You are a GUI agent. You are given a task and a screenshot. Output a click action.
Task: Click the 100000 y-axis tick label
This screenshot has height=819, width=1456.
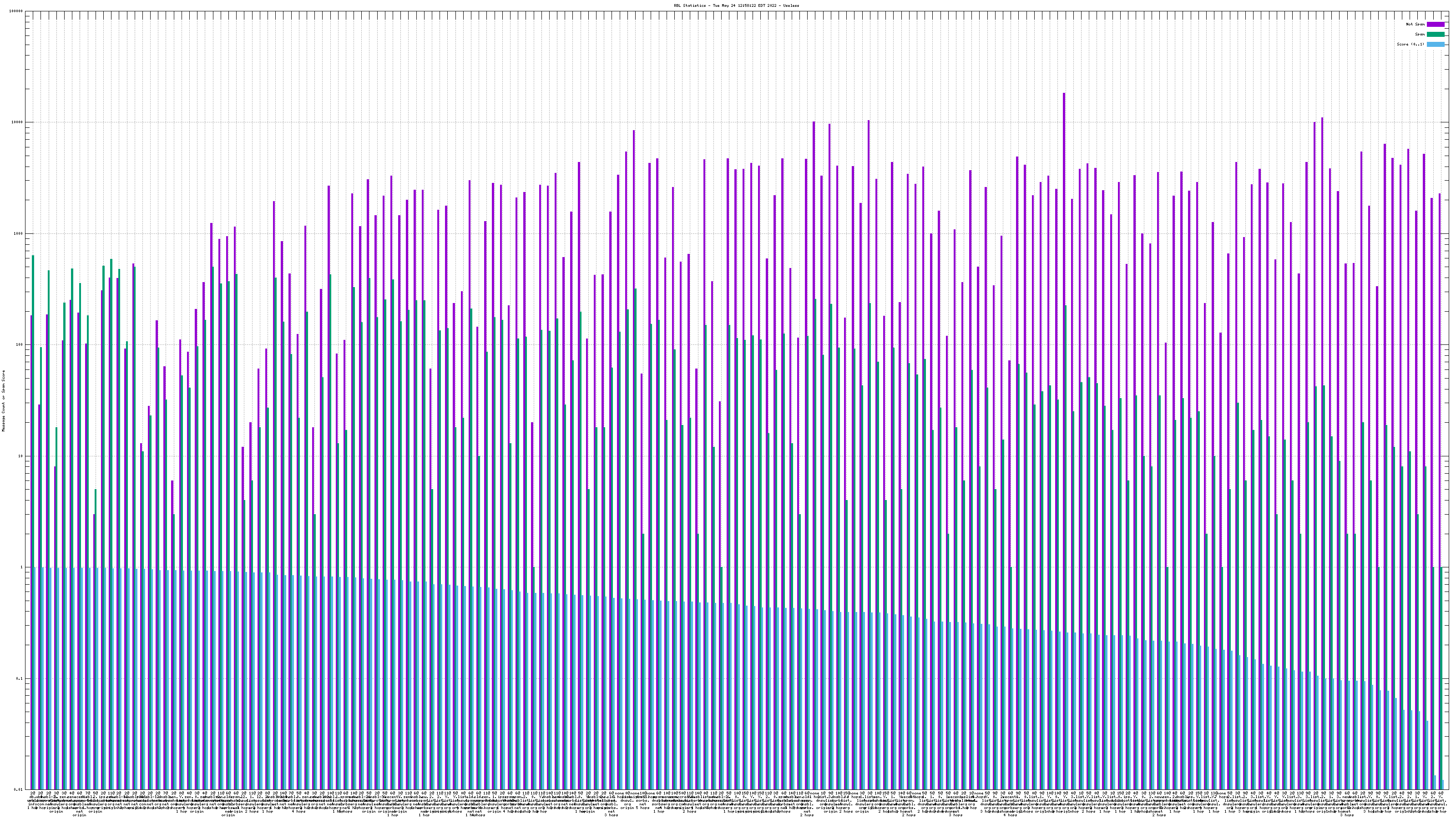click(x=16, y=11)
